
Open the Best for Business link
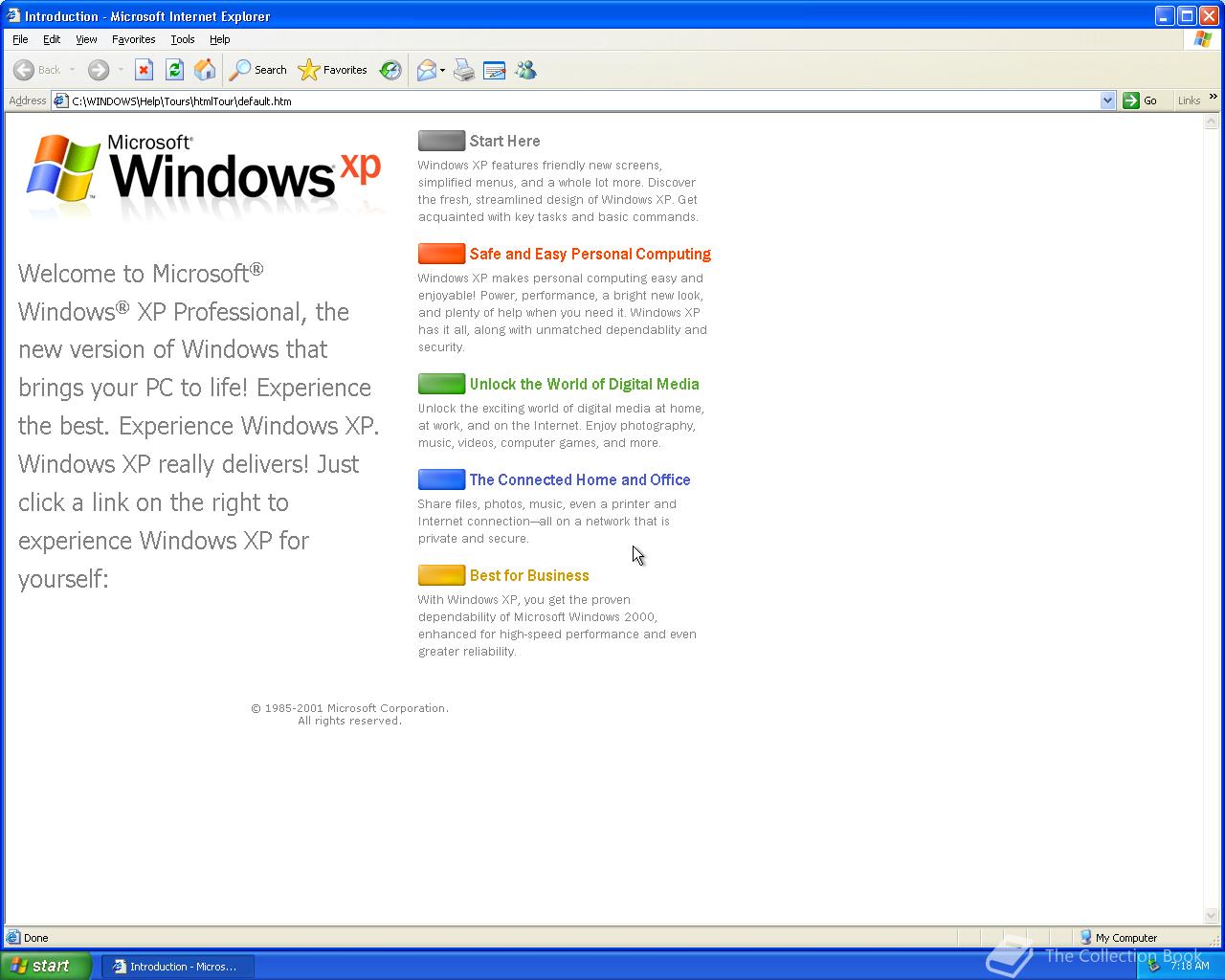click(528, 575)
